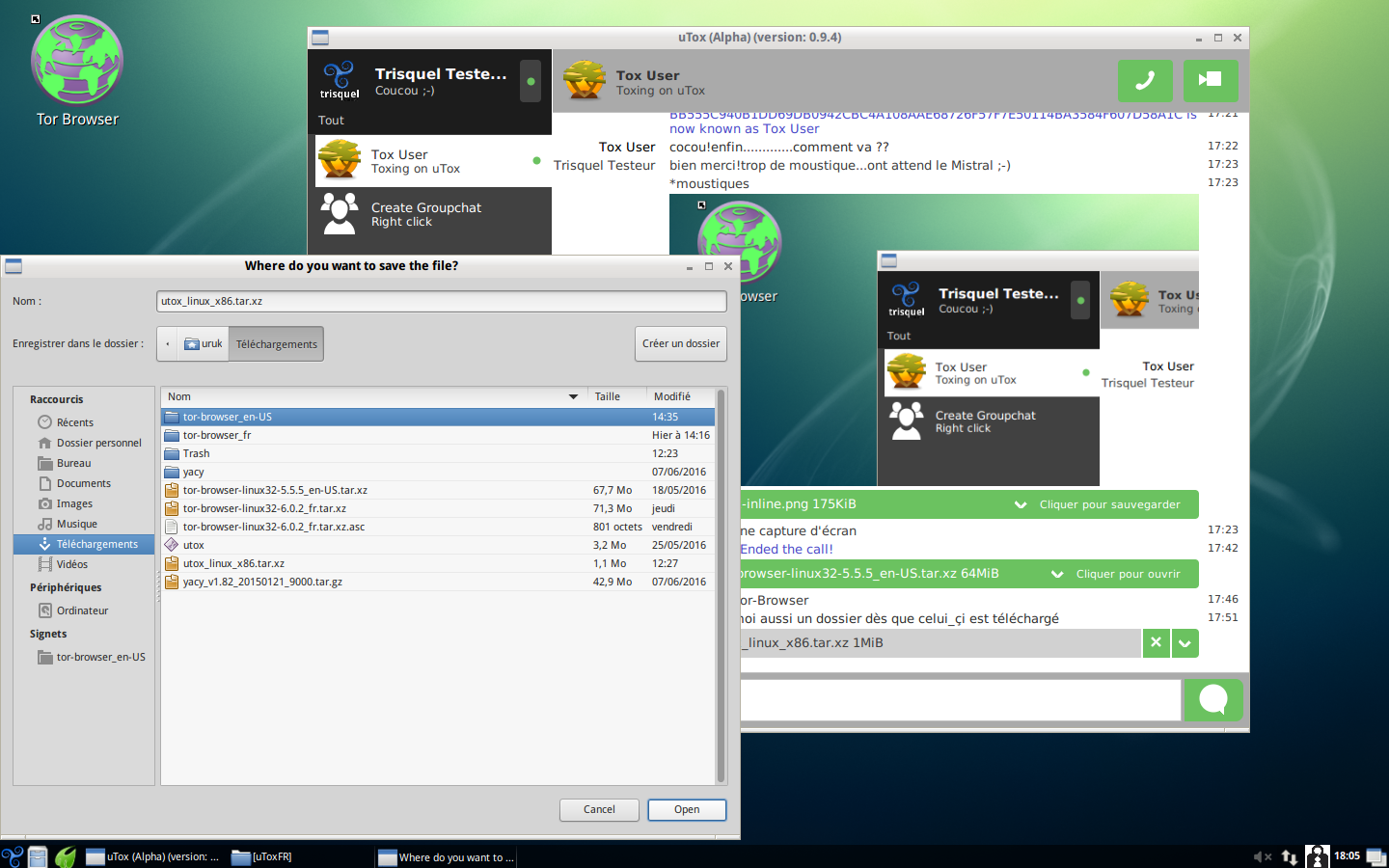Select Bureau in sidebar
Screen dimensions: 1389x868
point(84,463)
